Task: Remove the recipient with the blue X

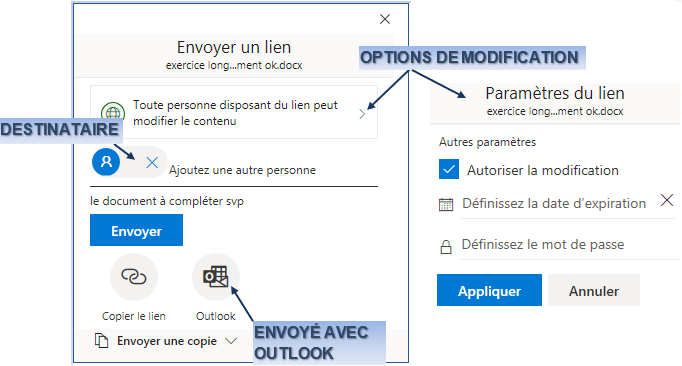Action: (x=152, y=163)
